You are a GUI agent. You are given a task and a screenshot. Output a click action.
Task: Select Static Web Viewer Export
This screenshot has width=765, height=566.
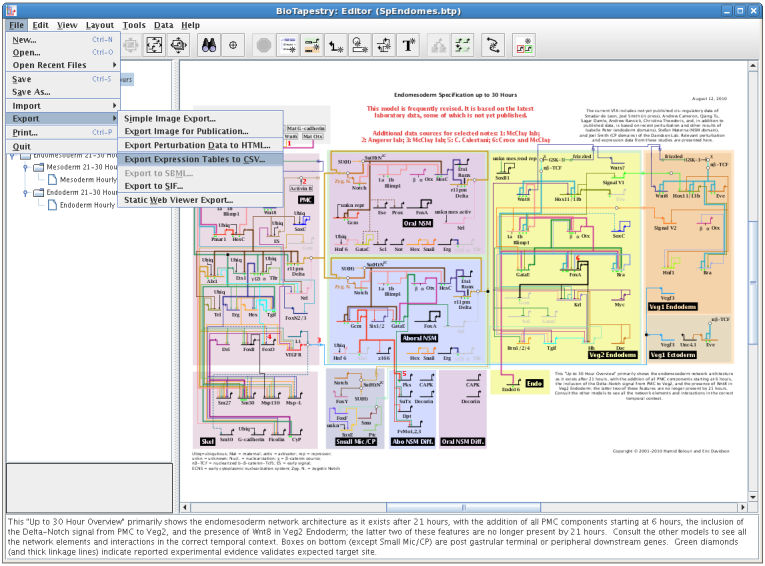pyautogui.click(x=178, y=200)
